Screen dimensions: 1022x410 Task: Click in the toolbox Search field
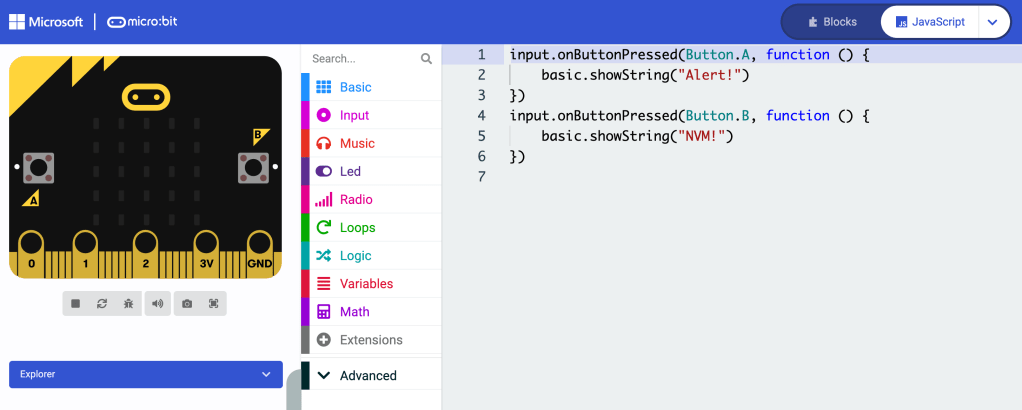pos(363,59)
